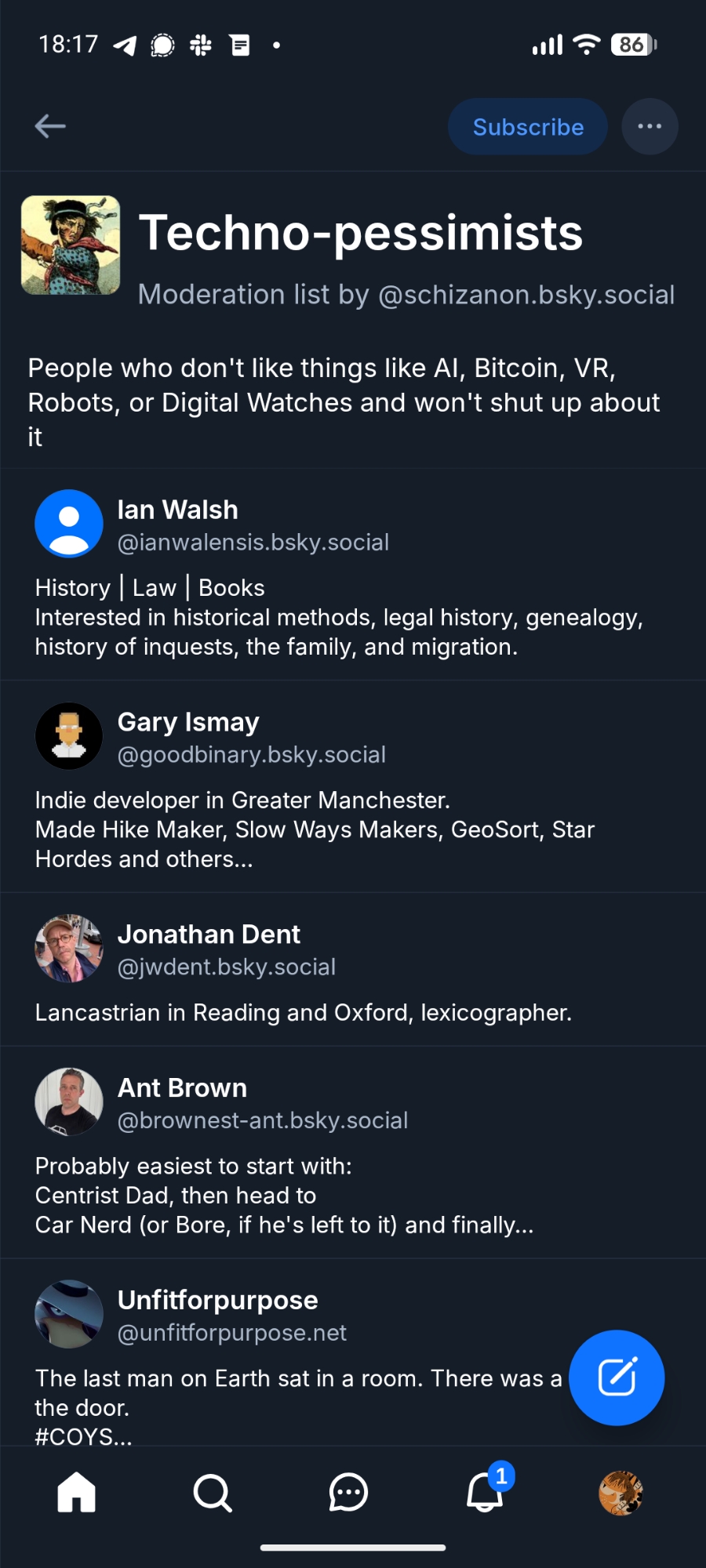Subscribe to the Techno-pessimists list
706x1568 pixels.
tap(528, 126)
